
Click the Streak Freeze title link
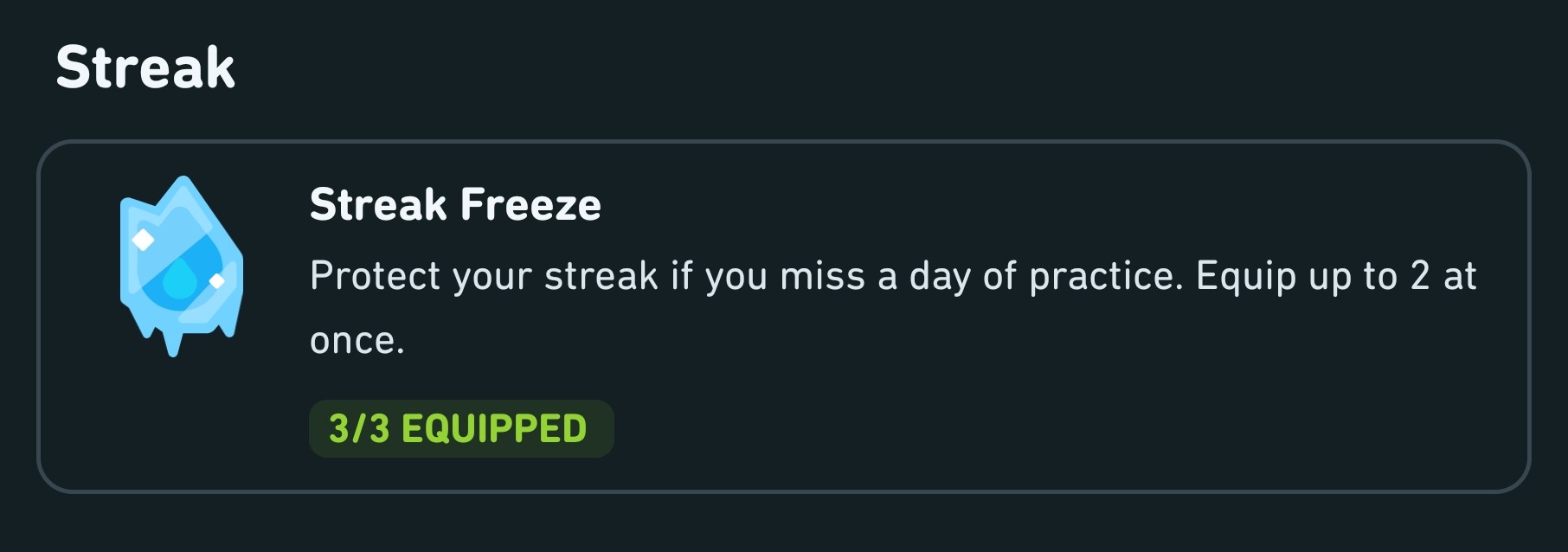(456, 203)
